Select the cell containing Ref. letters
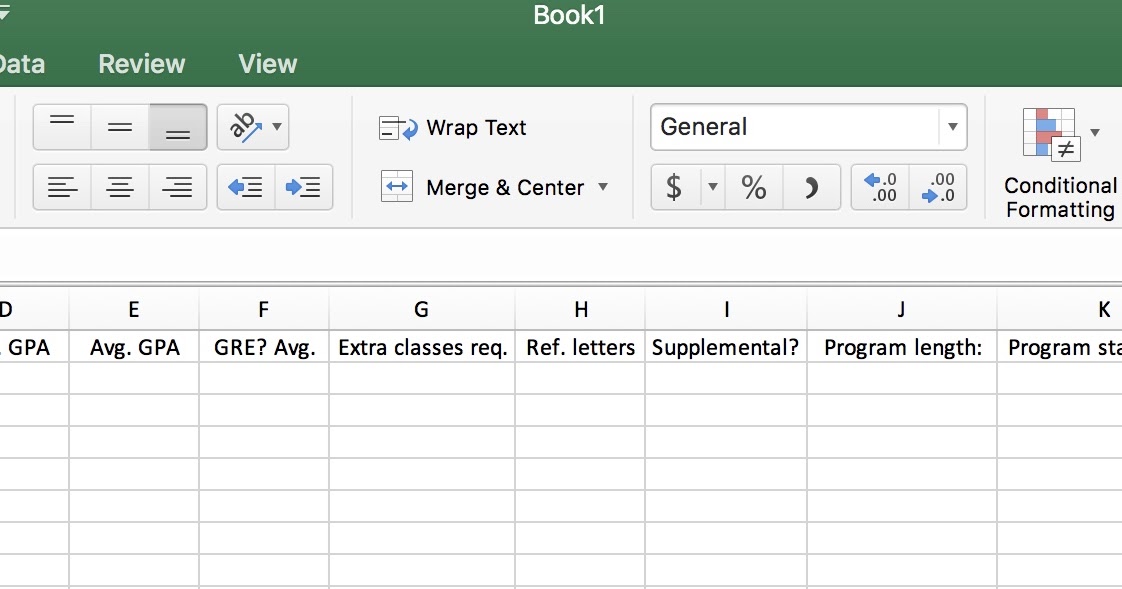The width and height of the screenshot is (1122, 589). tap(580, 347)
